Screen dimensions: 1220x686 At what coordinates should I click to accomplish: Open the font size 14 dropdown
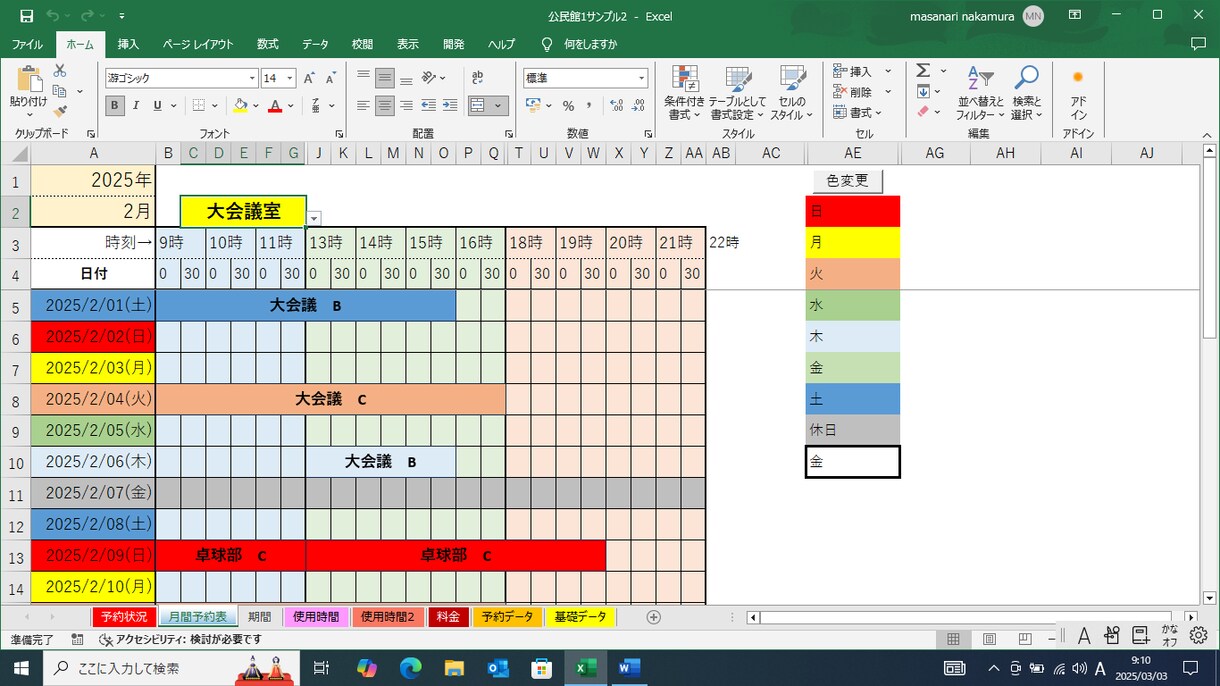(290, 78)
